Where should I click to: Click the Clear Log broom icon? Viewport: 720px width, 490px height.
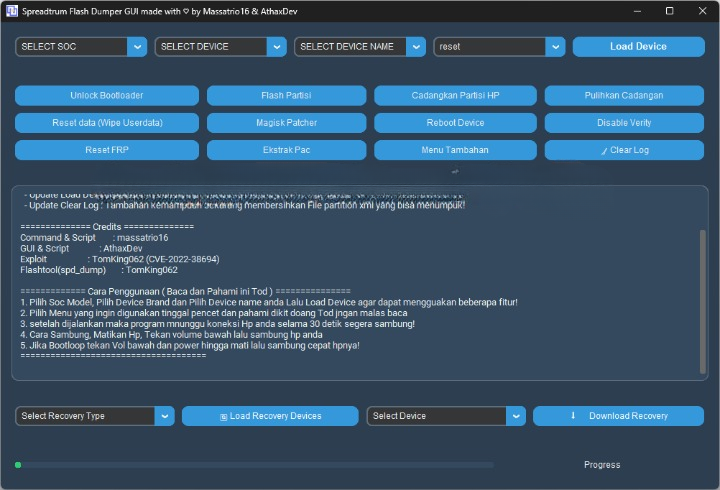pyautogui.click(x=603, y=150)
